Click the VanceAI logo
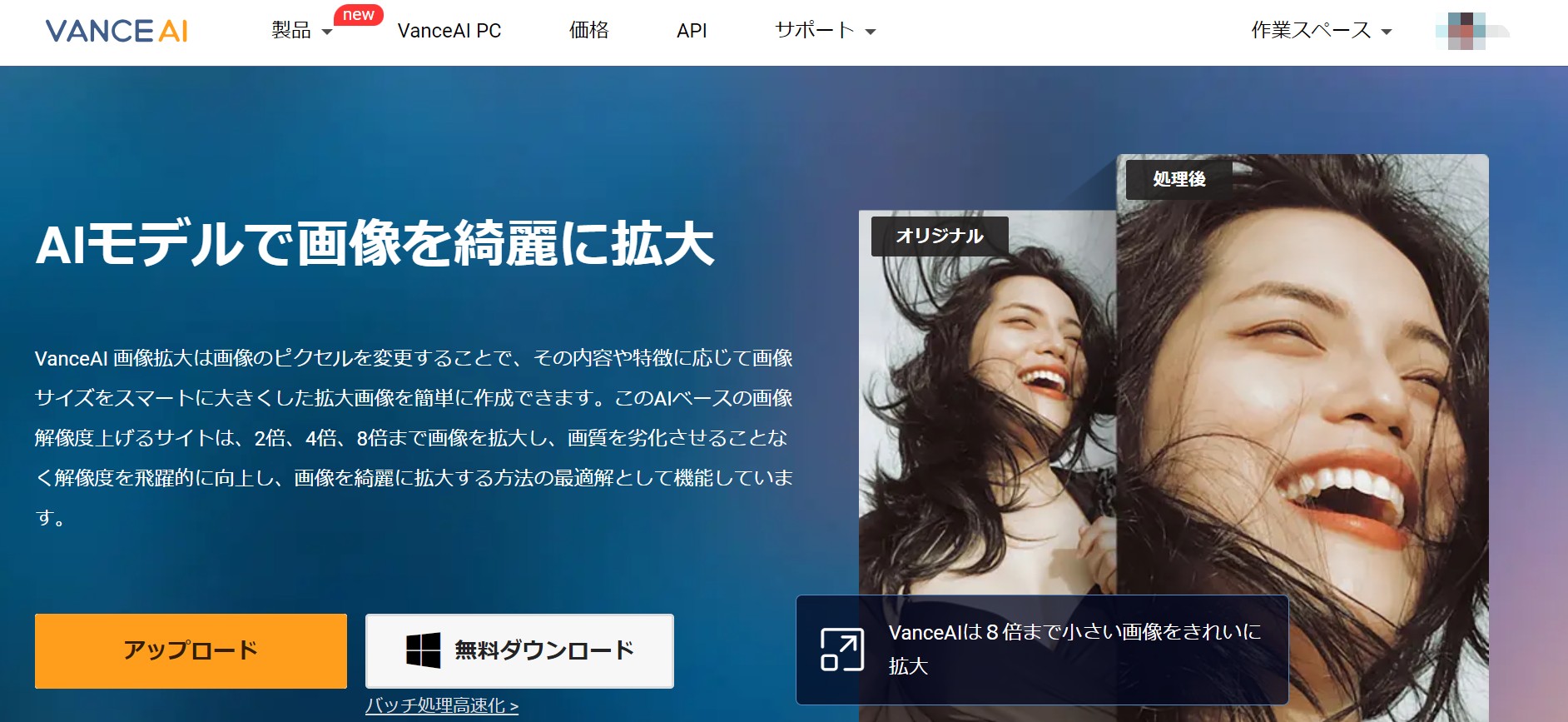The height and width of the screenshot is (722, 1568). pyautogui.click(x=117, y=32)
